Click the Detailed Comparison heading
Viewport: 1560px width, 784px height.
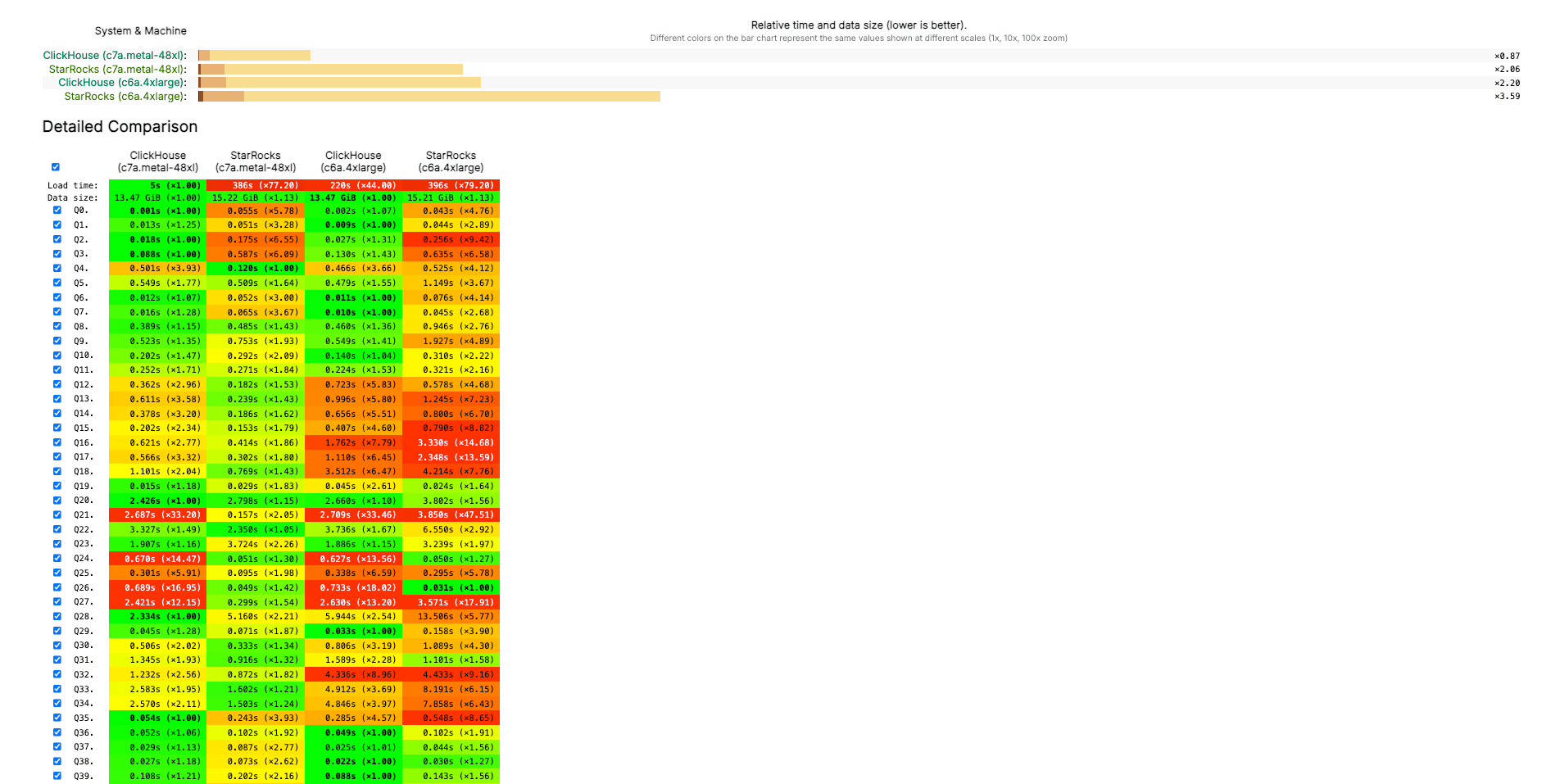pyautogui.click(x=120, y=126)
